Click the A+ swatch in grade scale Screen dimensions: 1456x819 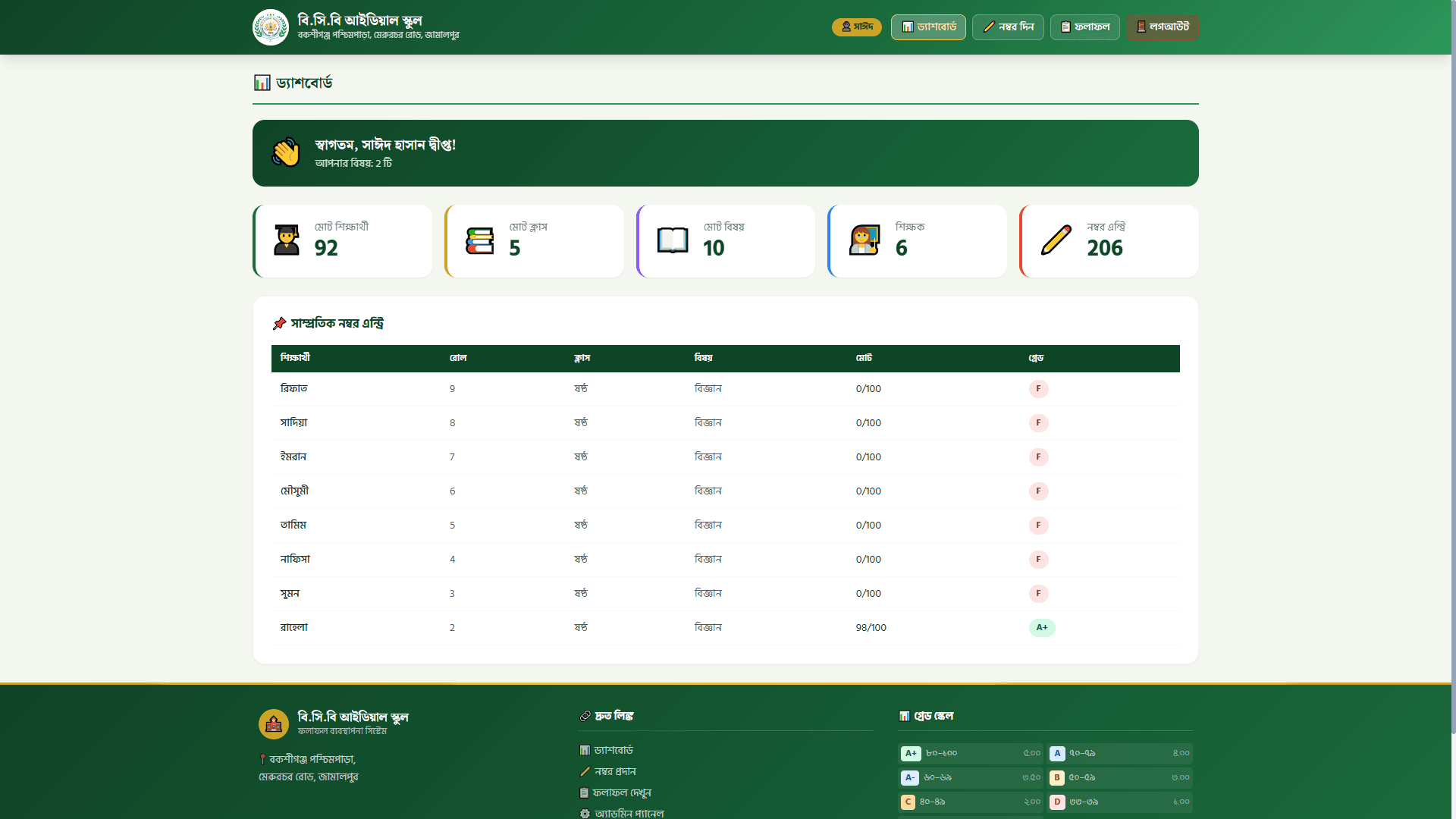(911, 754)
